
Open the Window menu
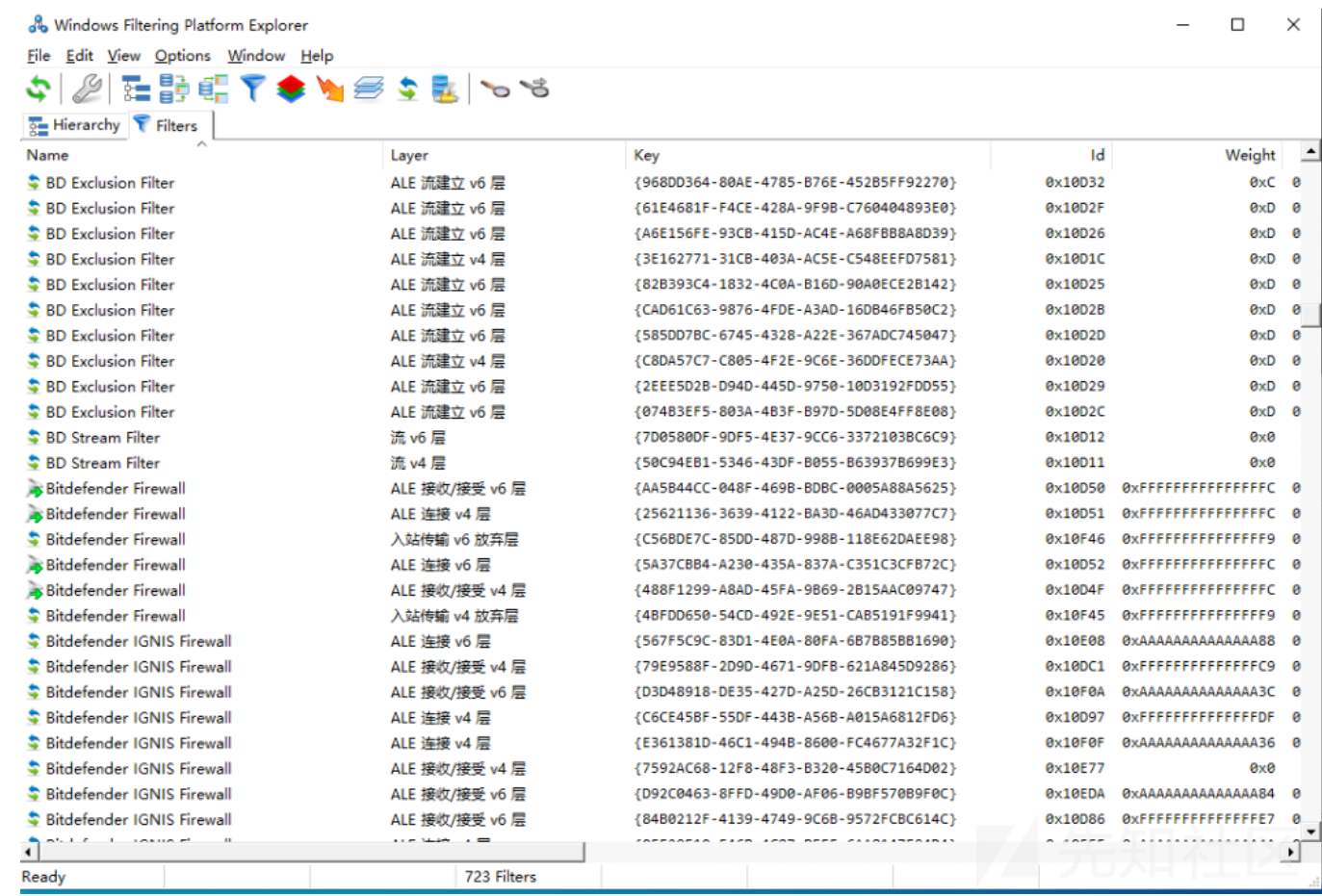pyautogui.click(x=256, y=56)
